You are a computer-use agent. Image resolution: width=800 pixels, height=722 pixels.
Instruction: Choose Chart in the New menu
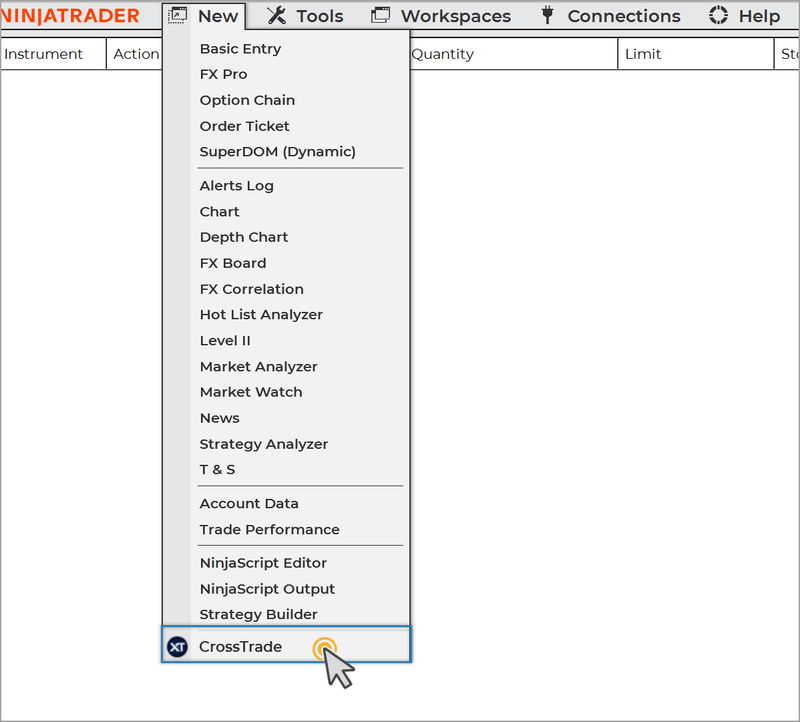coord(219,212)
